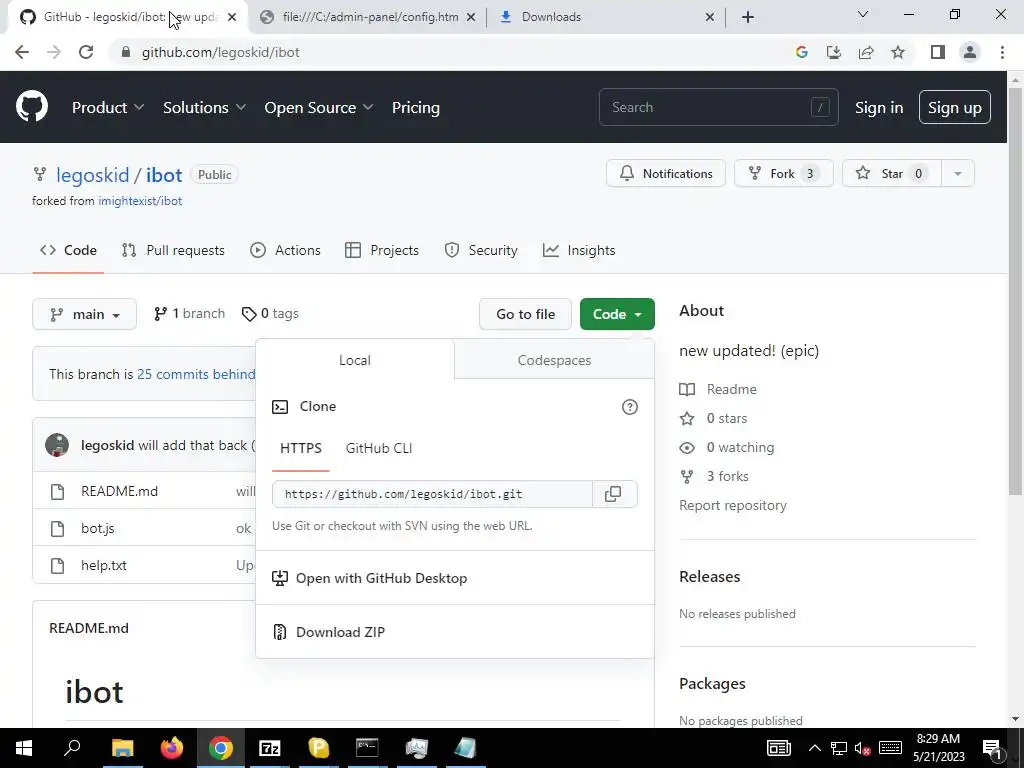Open the Star lists dropdown arrow

[x=958, y=174]
